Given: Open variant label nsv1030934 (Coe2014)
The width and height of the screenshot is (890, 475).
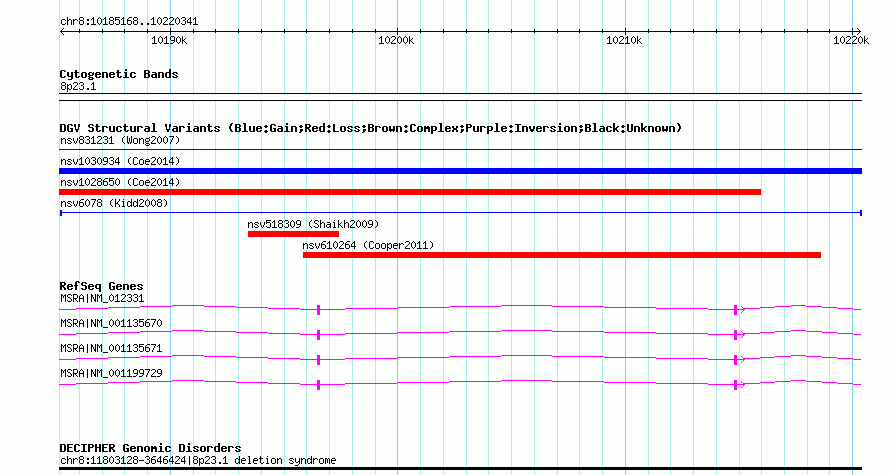Looking at the screenshot, I should pyautogui.click(x=120, y=161).
